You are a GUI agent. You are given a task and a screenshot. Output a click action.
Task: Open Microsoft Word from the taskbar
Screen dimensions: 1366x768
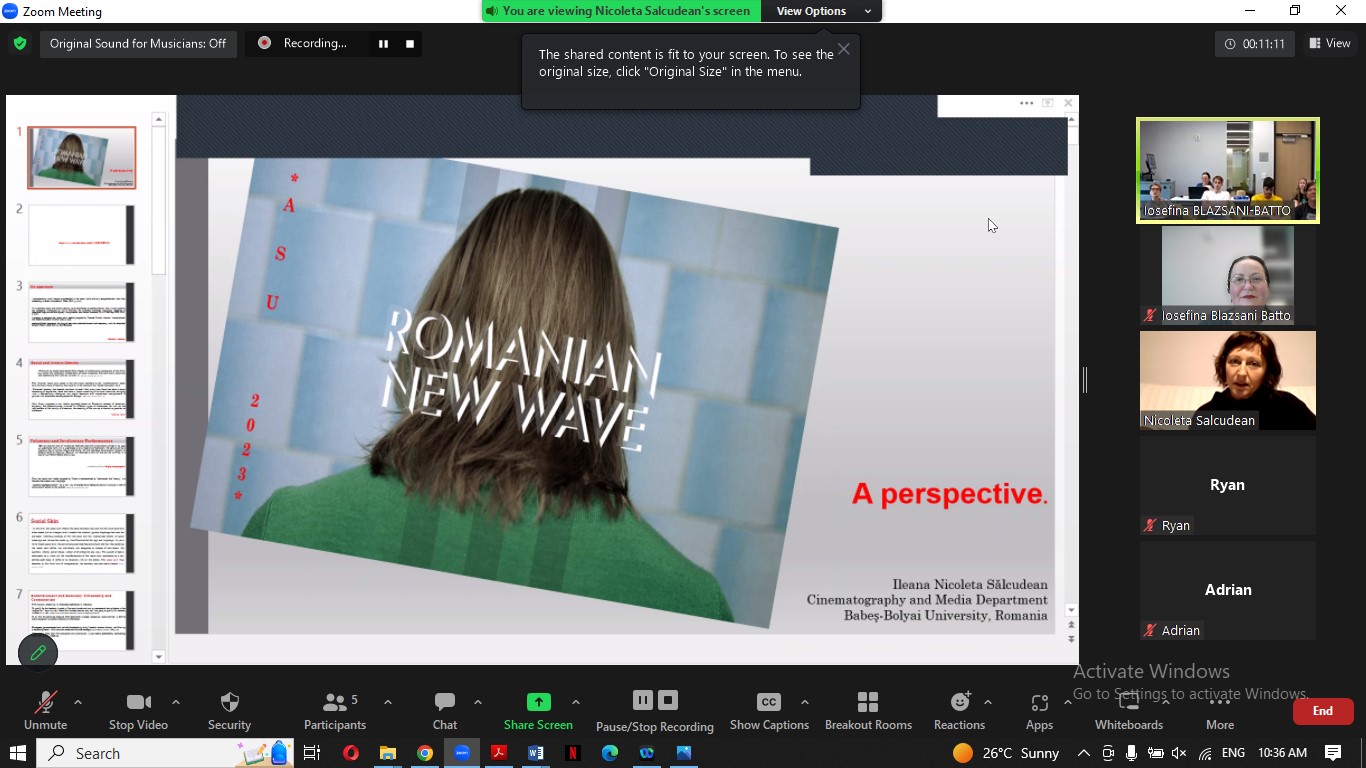point(536,753)
